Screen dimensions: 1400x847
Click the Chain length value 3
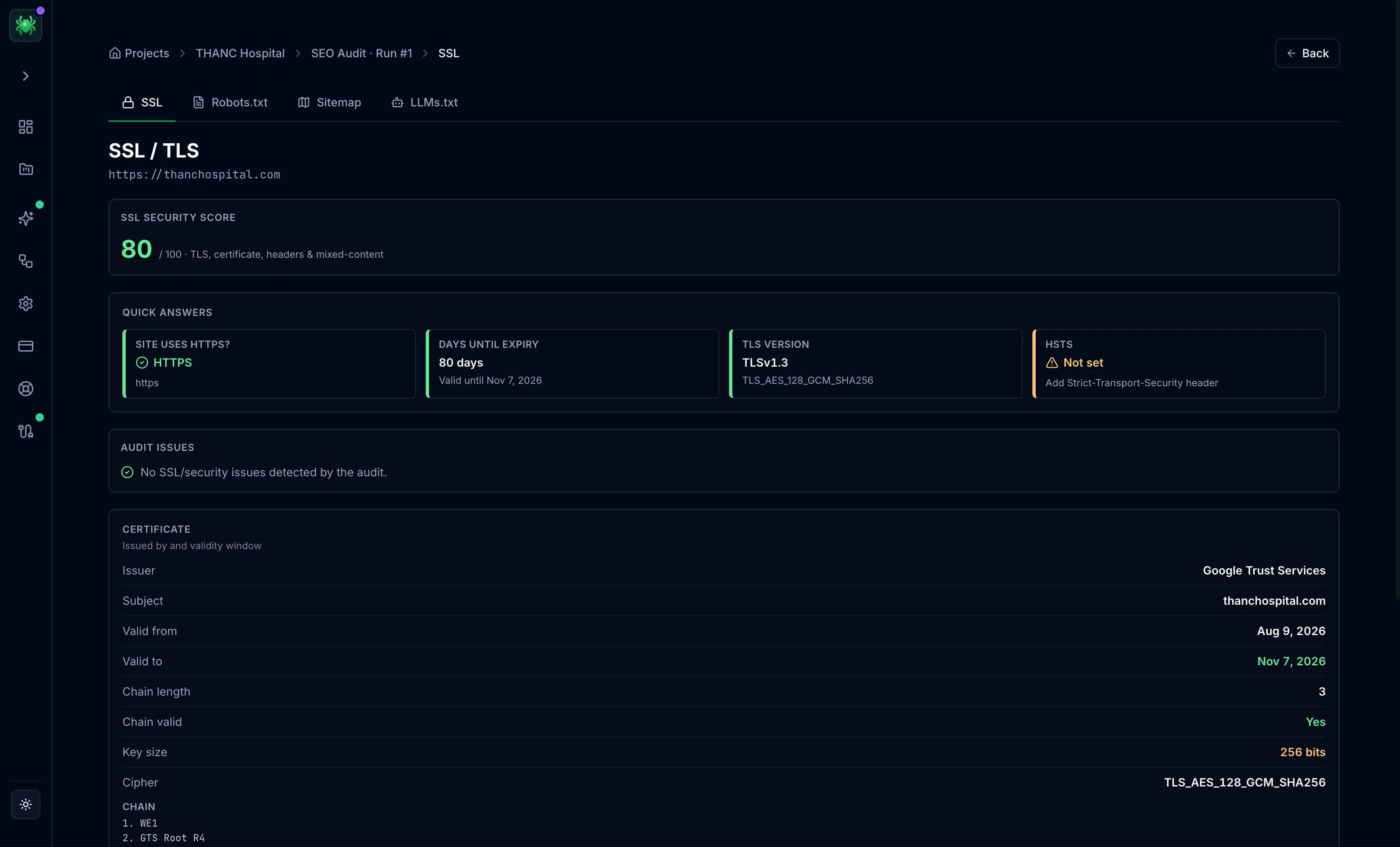pos(1321,692)
